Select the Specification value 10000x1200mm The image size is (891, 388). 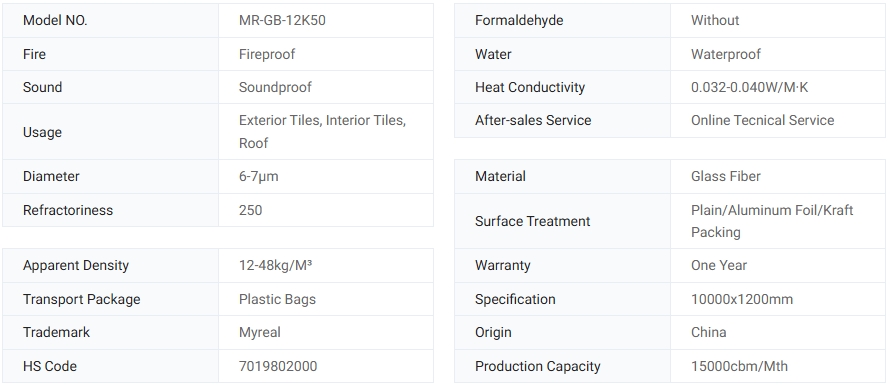pos(742,299)
